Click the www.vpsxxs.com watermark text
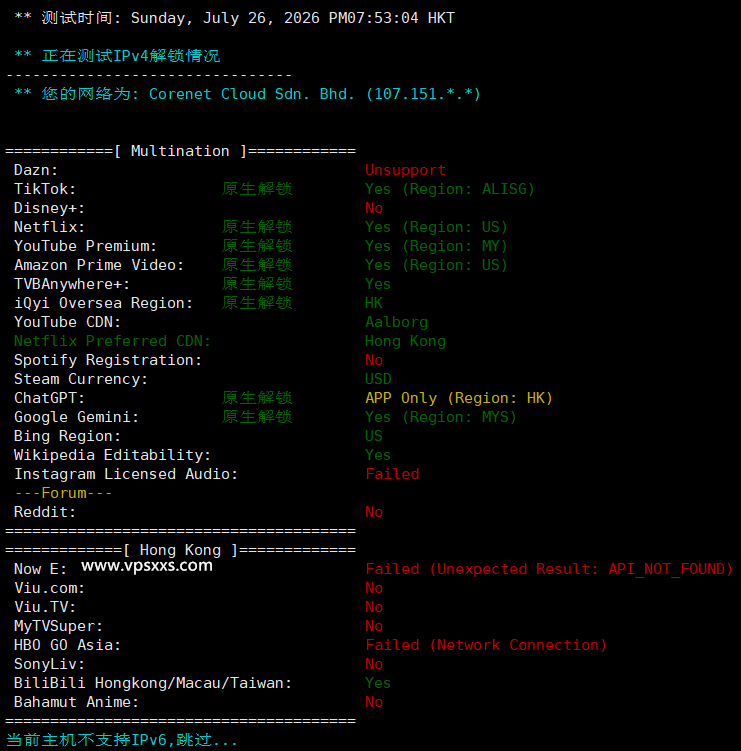 [147, 566]
